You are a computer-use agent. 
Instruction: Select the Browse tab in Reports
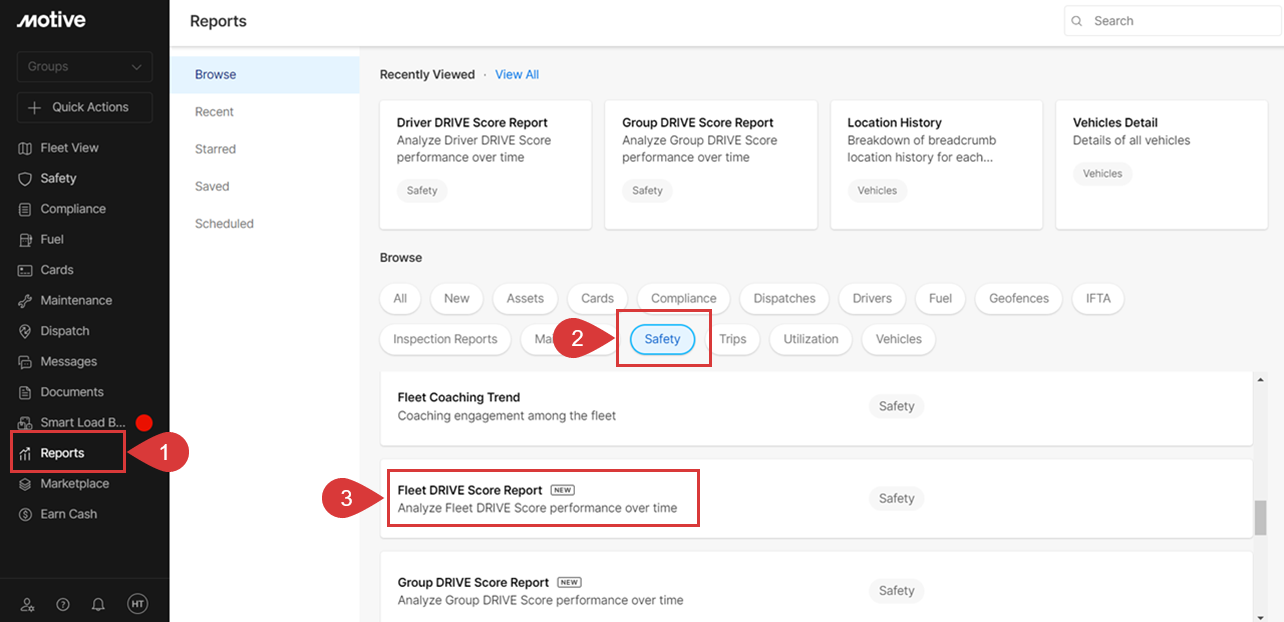click(x=265, y=75)
